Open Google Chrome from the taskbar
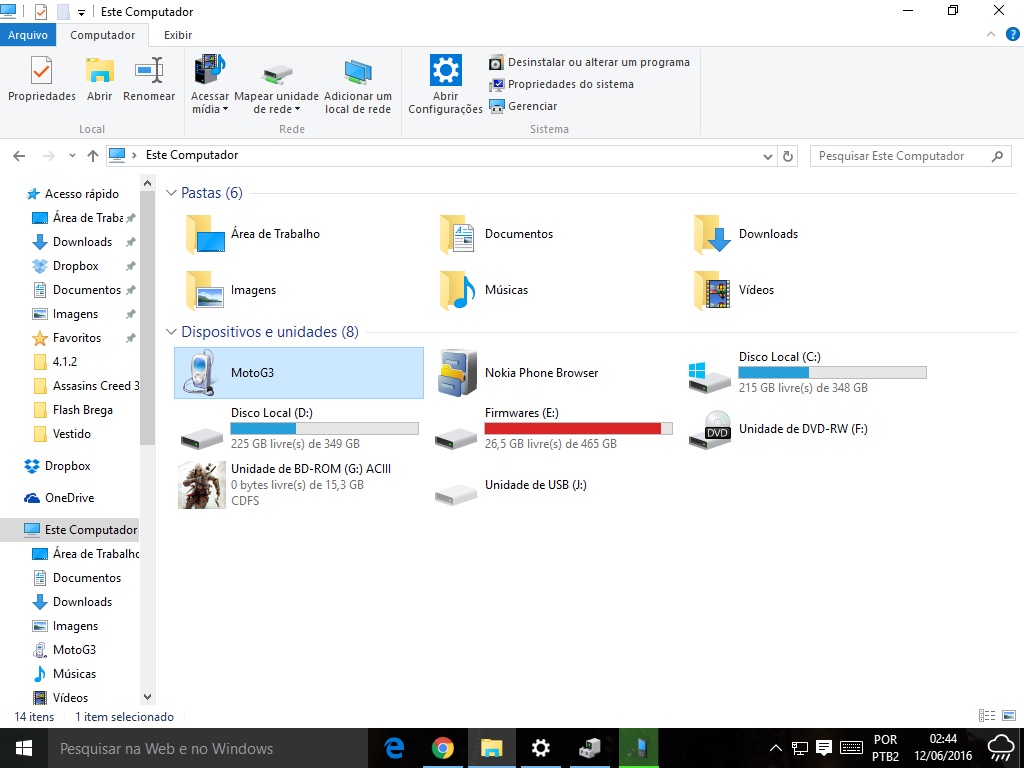Viewport: 1024px width, 768px height. tap(443, 748)
